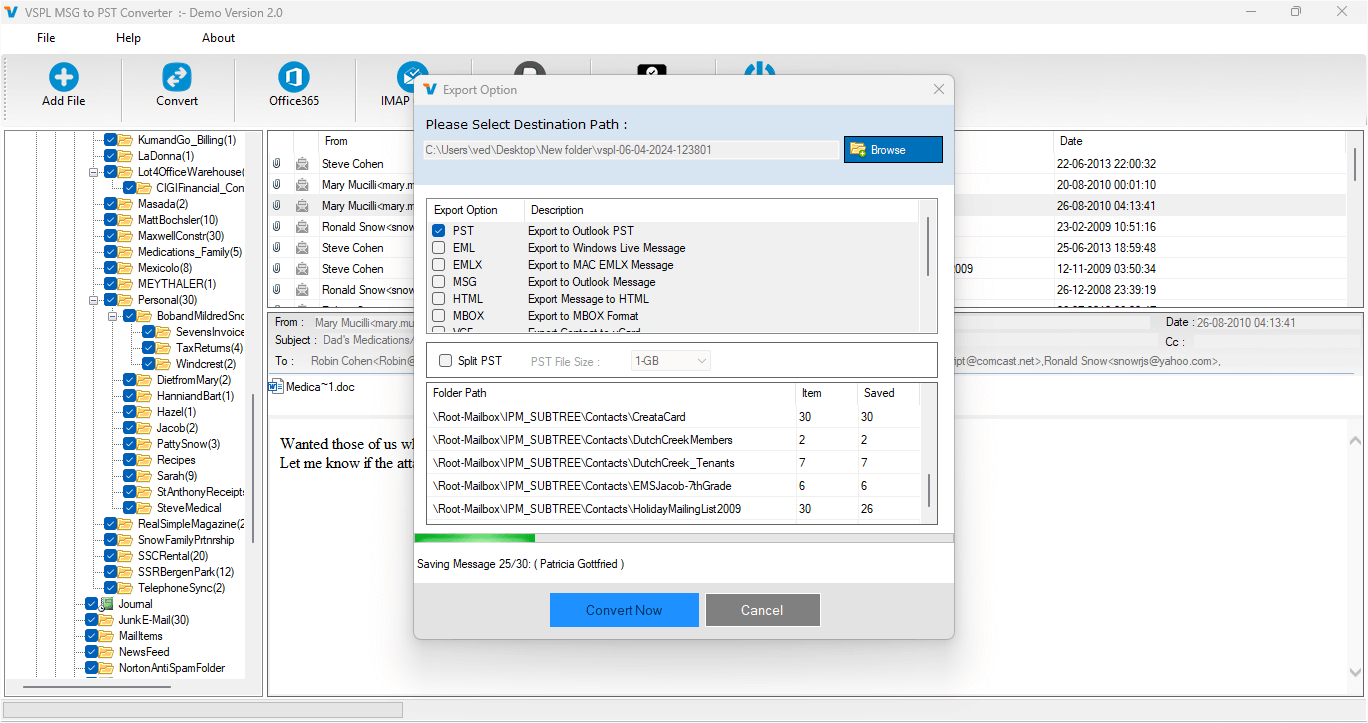Check the MSG export option
The width and height of the screenshot is (1368, 723).
coord(439,282)
